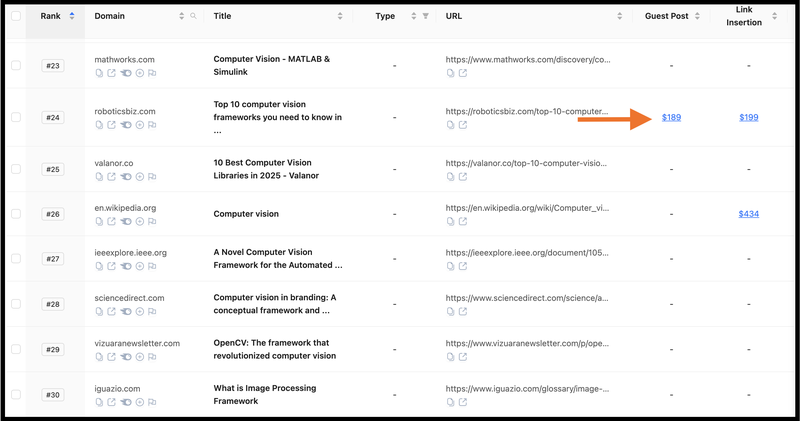
Task: Open the $199 link insertion price
Action: coord(748,117)
